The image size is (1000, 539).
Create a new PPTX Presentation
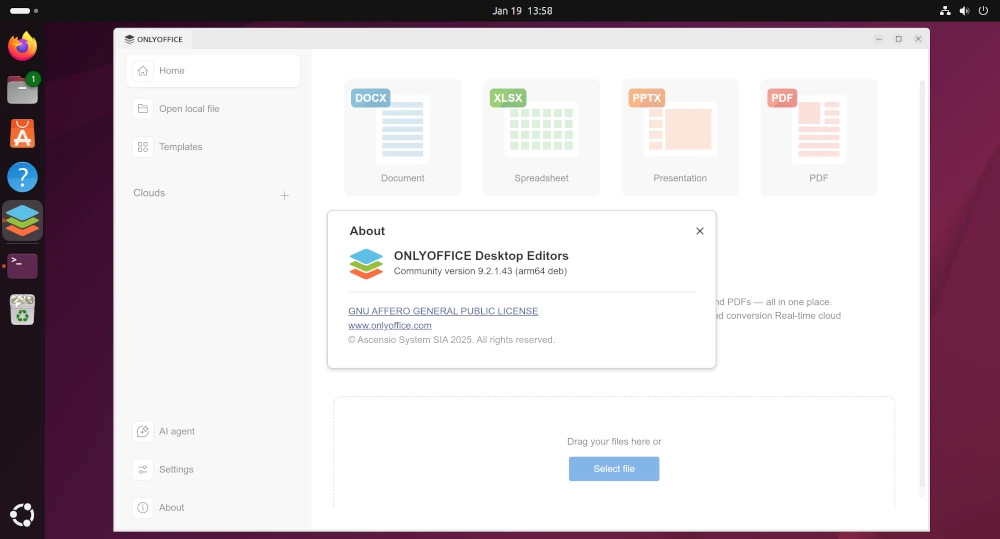pyautogui.click(x=680, y=137)
